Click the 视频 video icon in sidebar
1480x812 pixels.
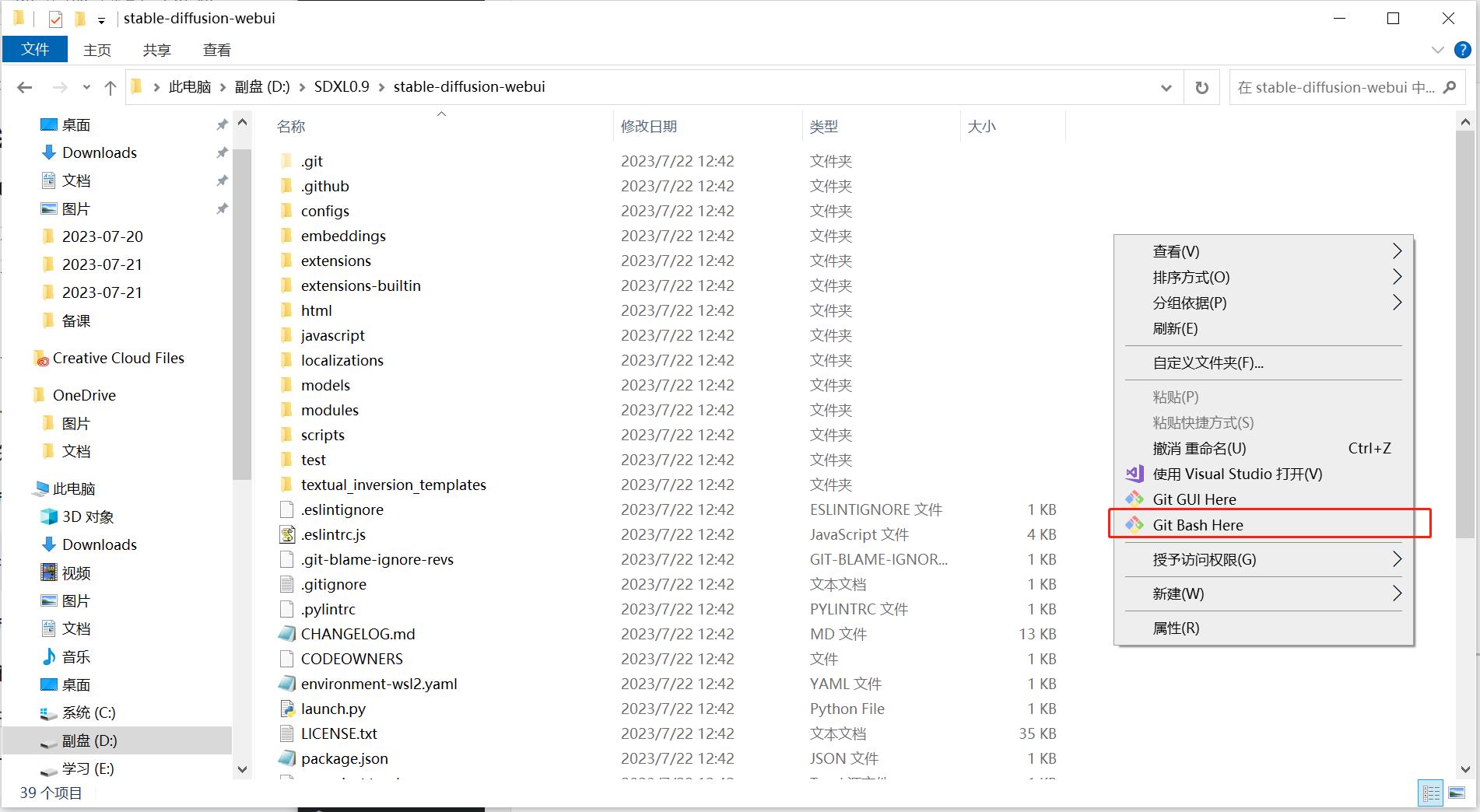[x=49, y=572]
